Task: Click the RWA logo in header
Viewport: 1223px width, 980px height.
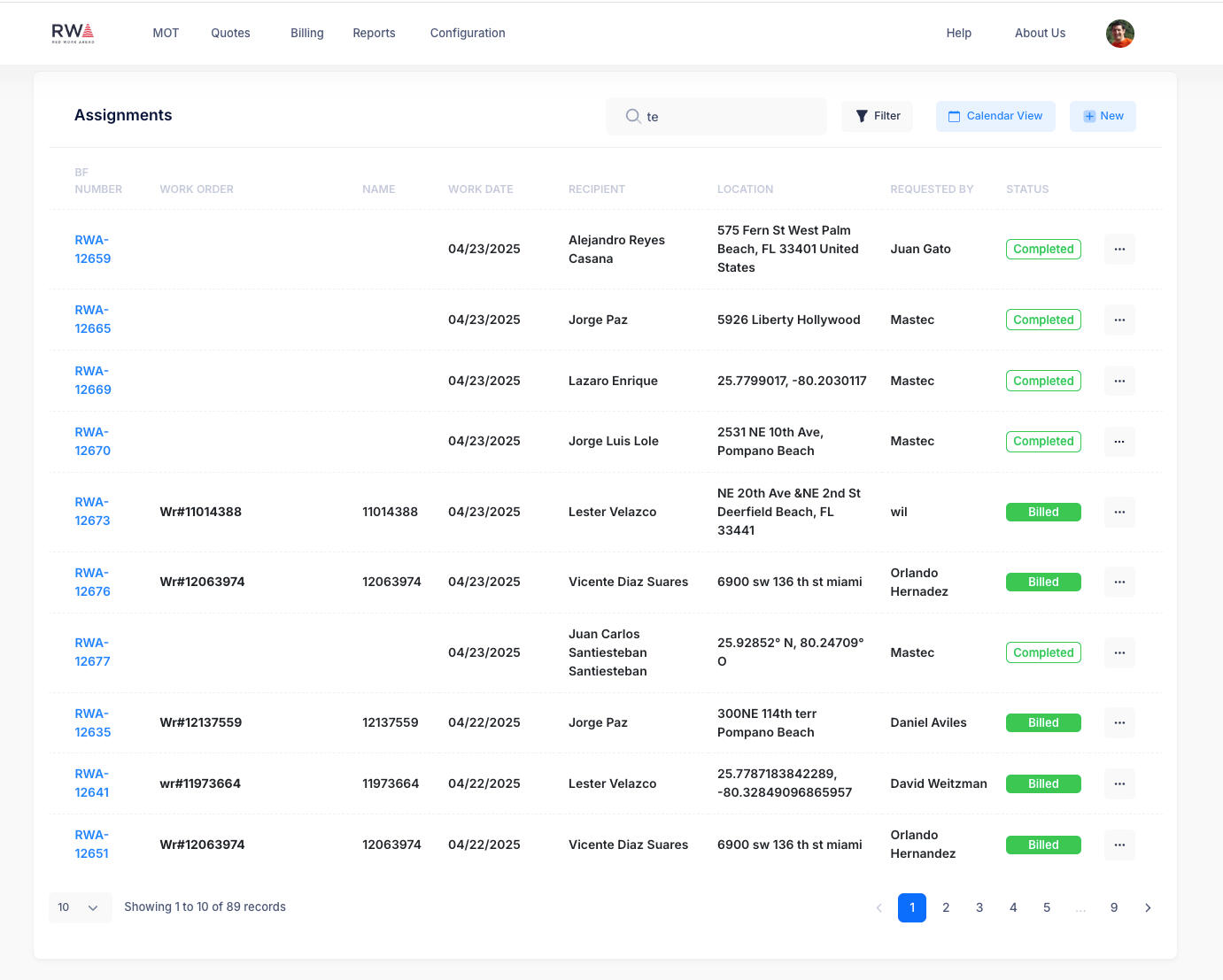Action: [x=73, y=33]
